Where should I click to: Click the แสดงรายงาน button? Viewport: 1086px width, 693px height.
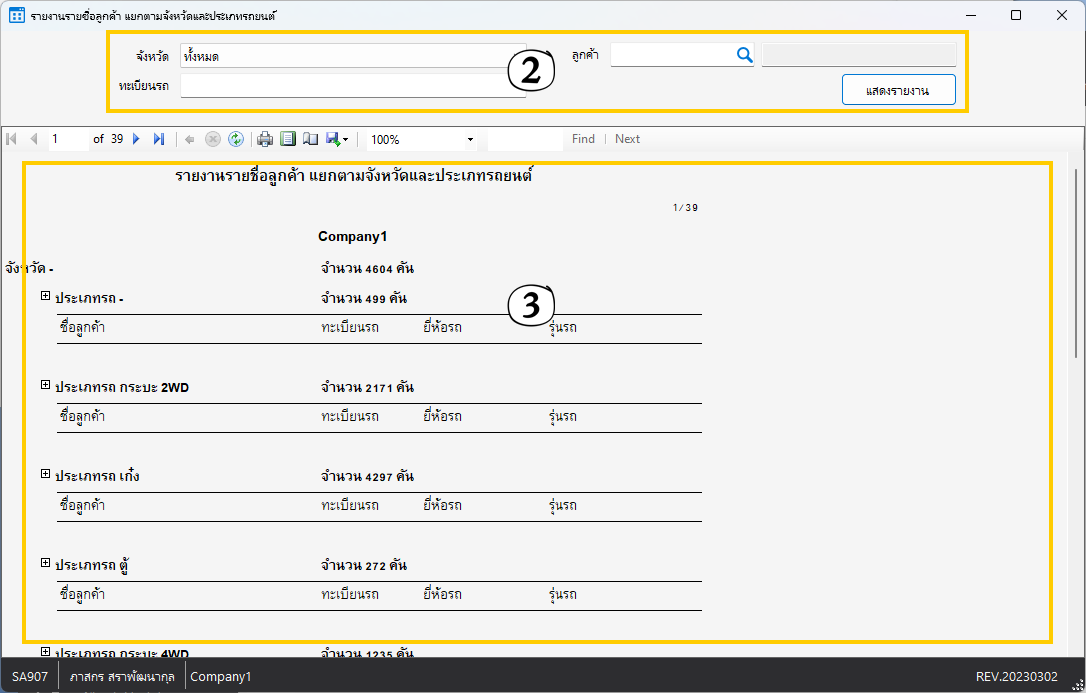(x=898, y=90)
